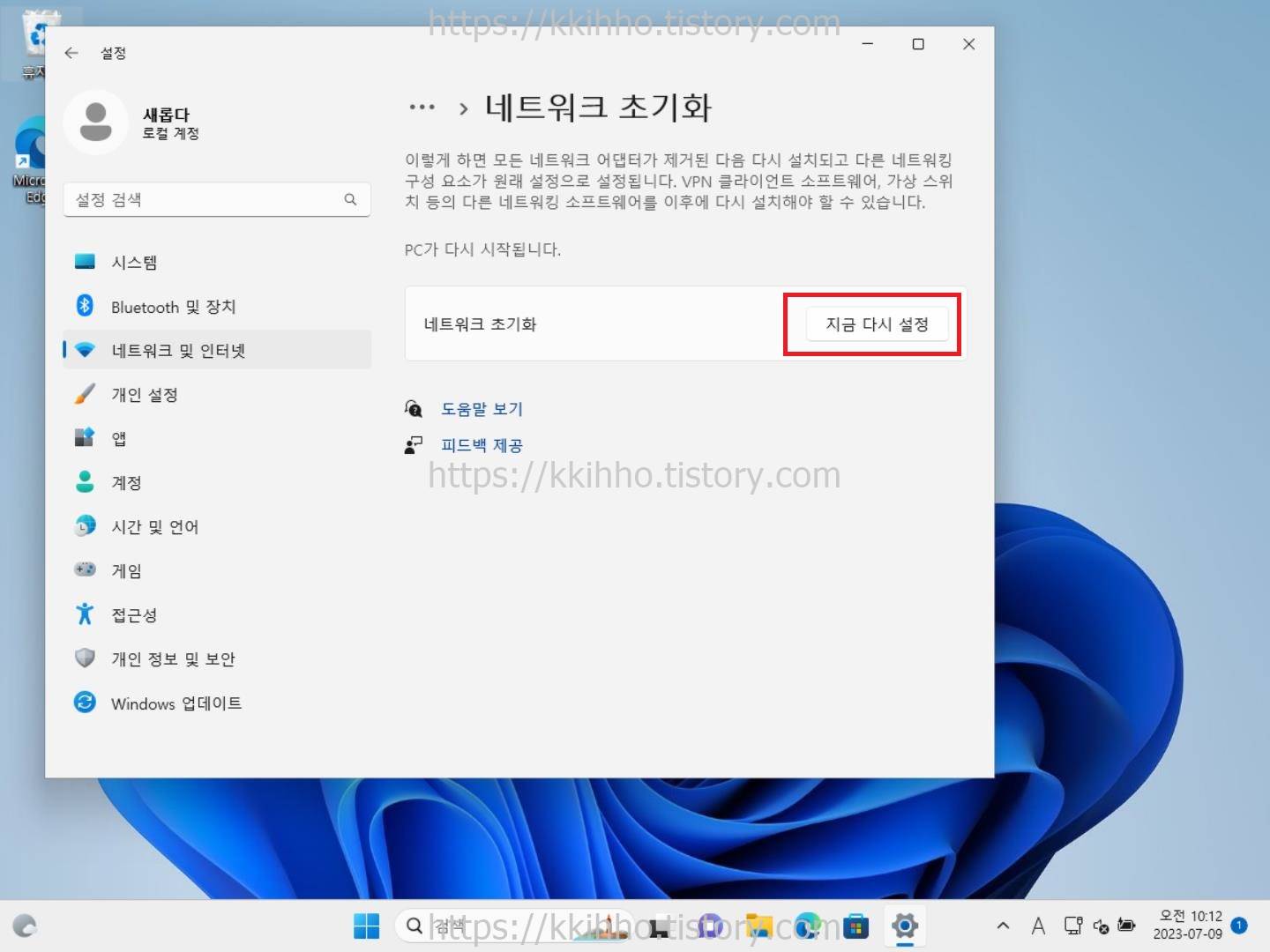
Task: Open the clock showing 오전 10:12
Action: pyautogui.click(x=1188, y=926)
